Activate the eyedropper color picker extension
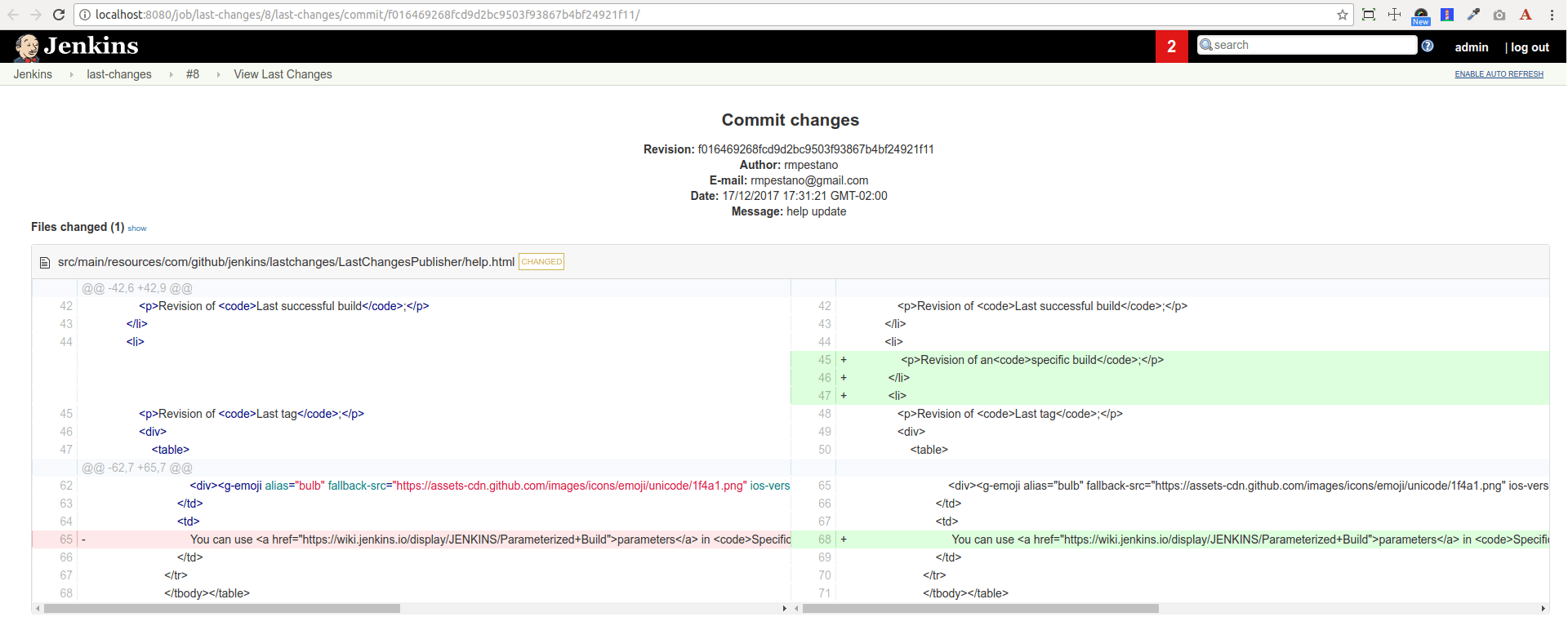 tap(1473, 15)
